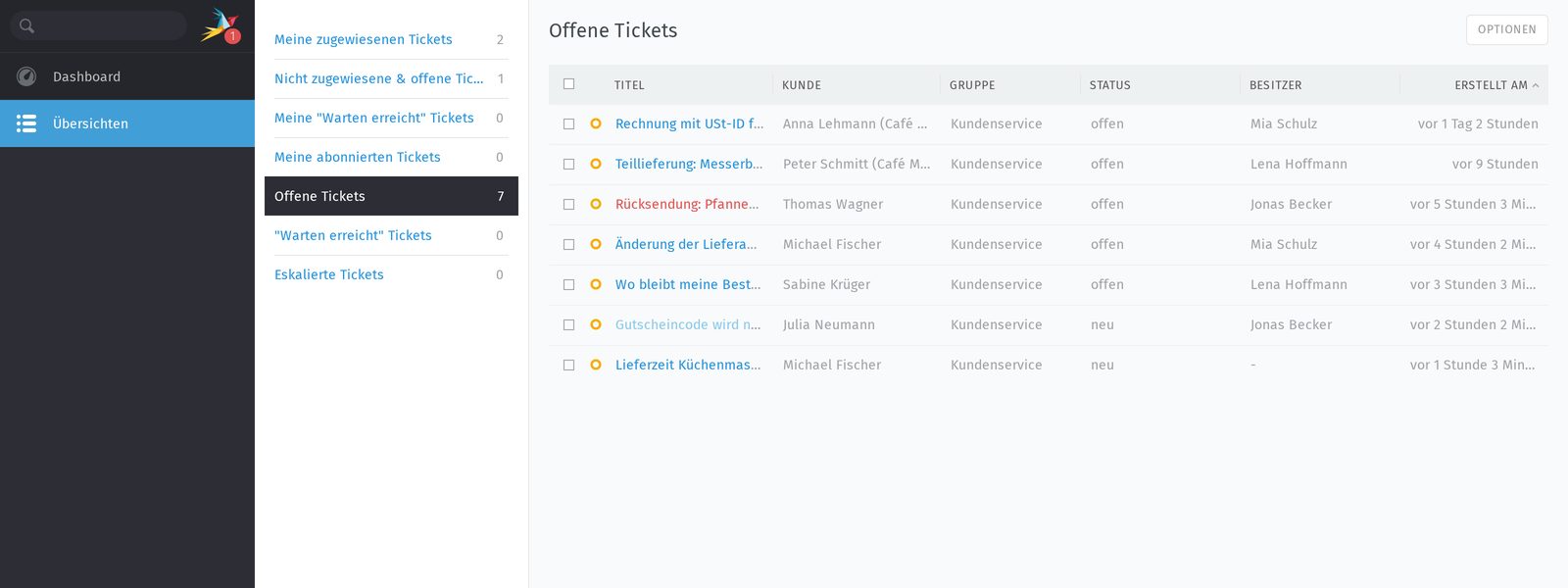Open Zammad logo notifications menu

(220, 25)
